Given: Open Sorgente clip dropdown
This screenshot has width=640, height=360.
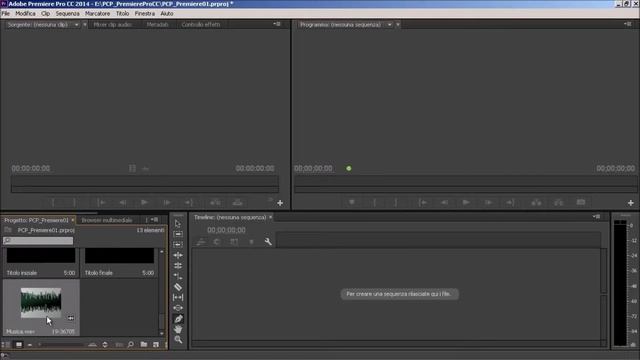Looking at the screenshot, I should point(76,24).
